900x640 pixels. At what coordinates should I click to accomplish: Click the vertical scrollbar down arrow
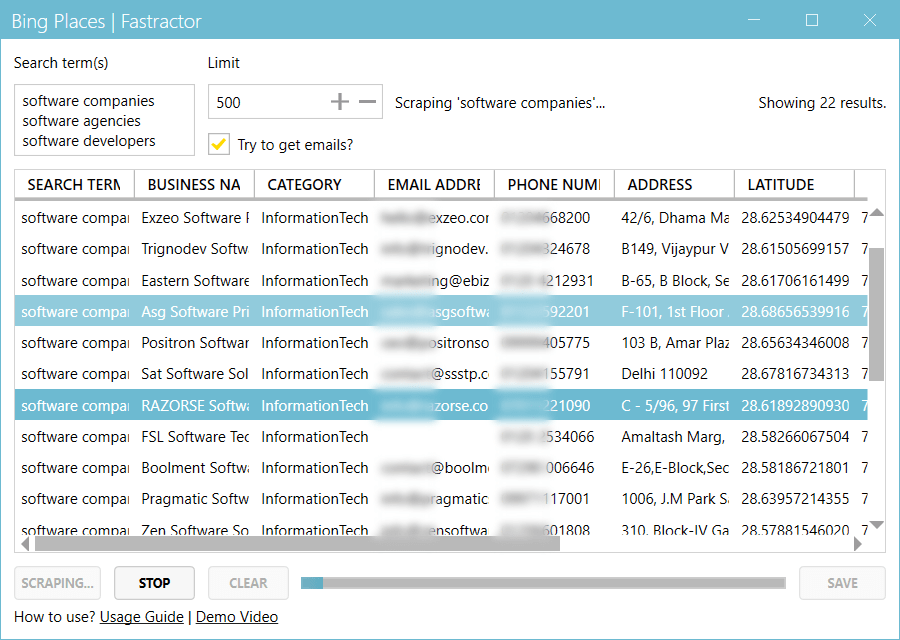pyautogui.click(x=876, y=525)
